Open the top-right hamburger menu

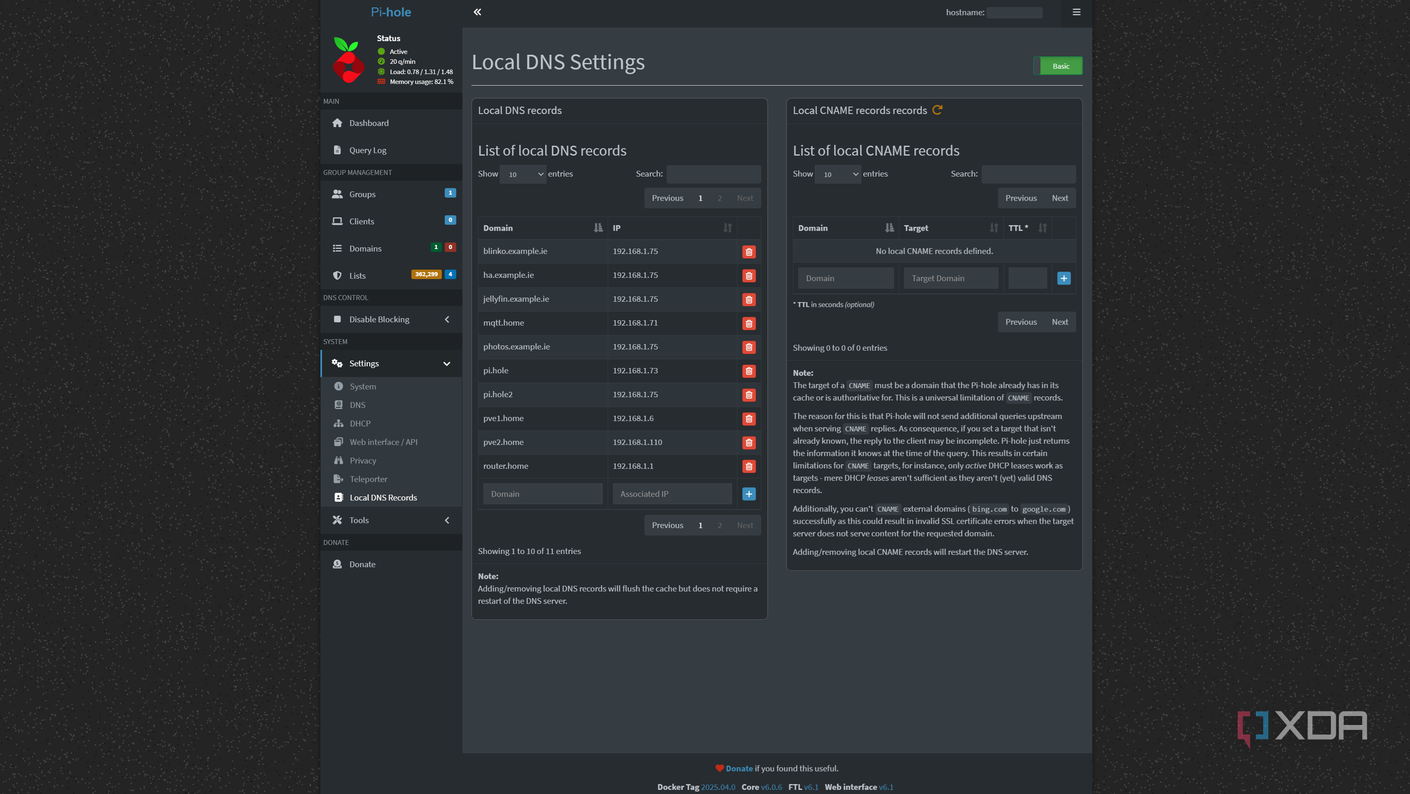pyautogui.click(x=1076, y=12)
